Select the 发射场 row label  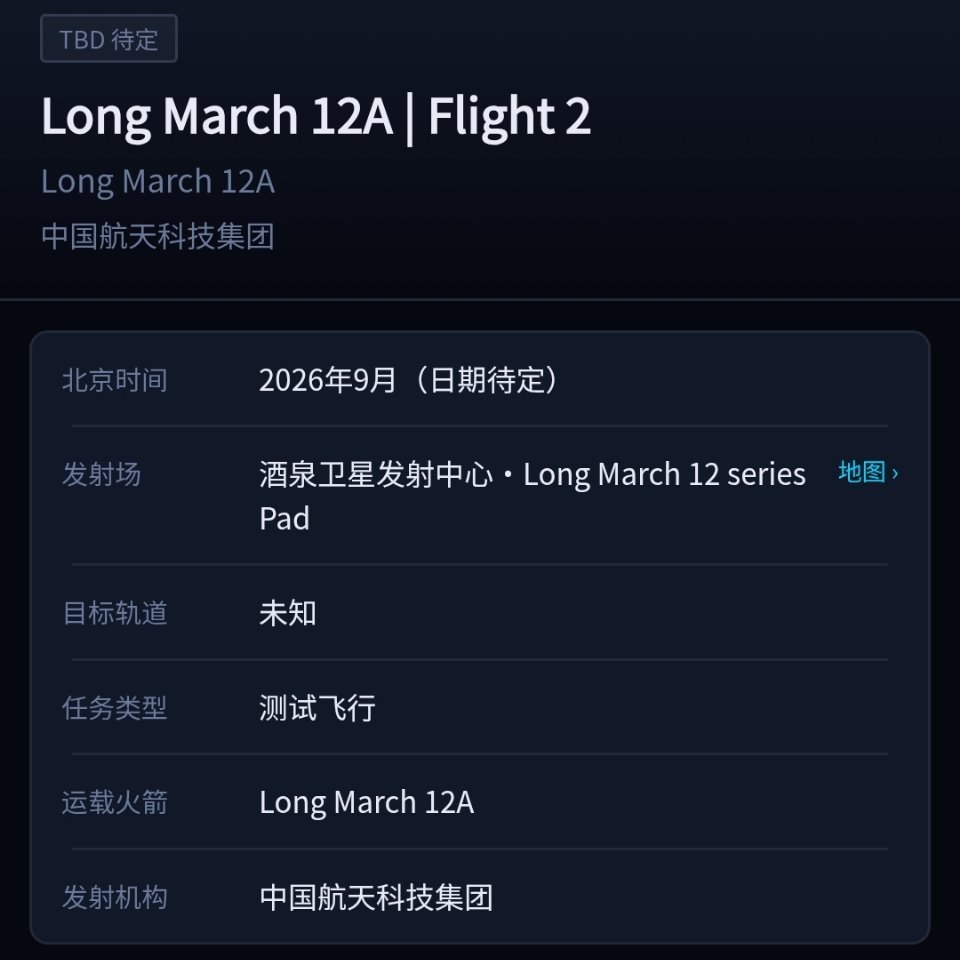click(102, 474)
